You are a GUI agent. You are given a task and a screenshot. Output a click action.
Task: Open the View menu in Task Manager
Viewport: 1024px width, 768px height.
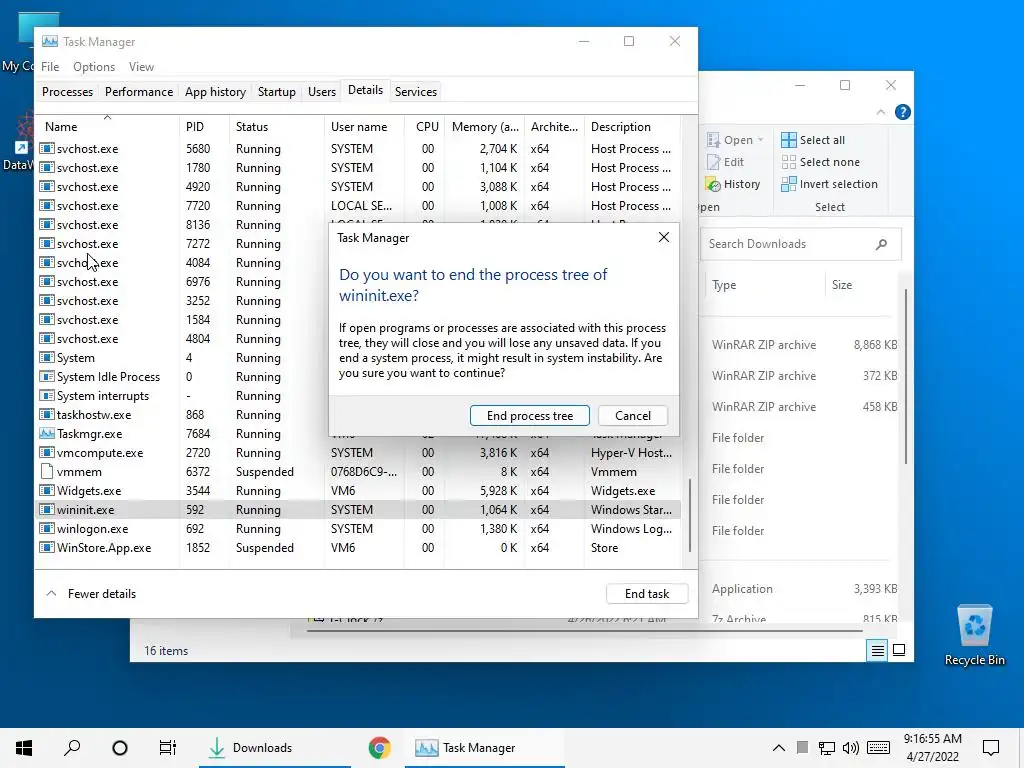[141, 67]
